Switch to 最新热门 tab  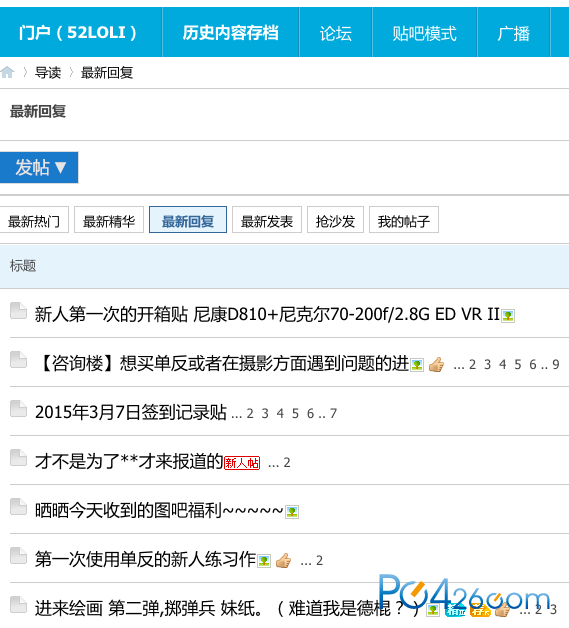(34, 219)
